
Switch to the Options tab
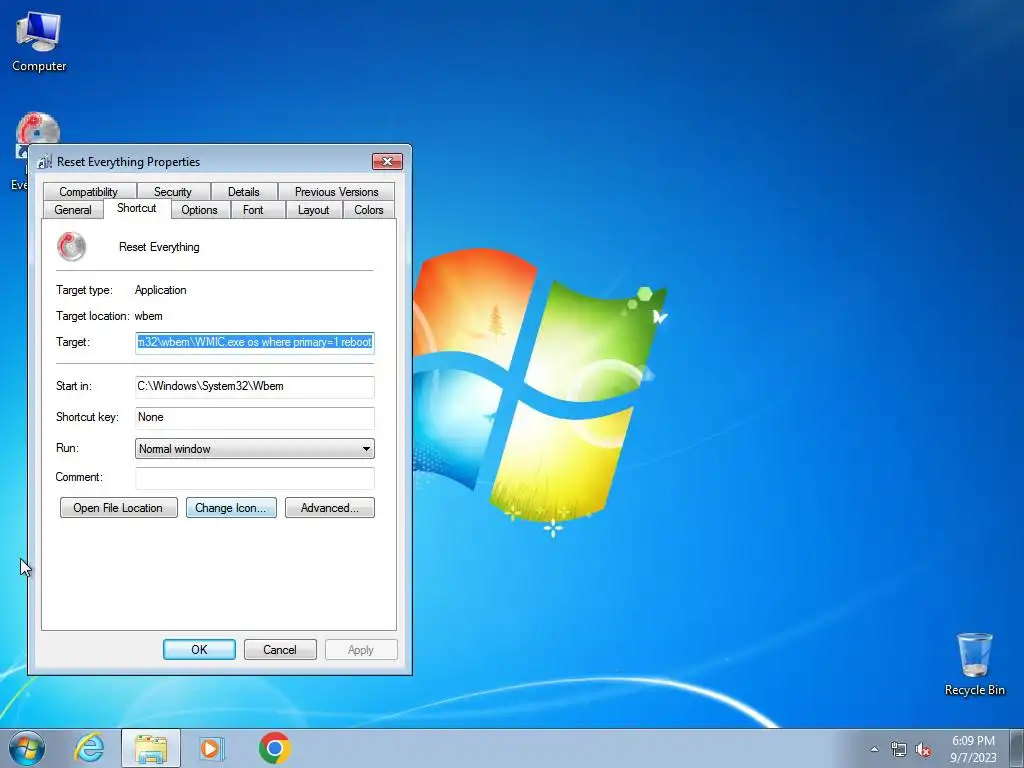coord(199,210)
